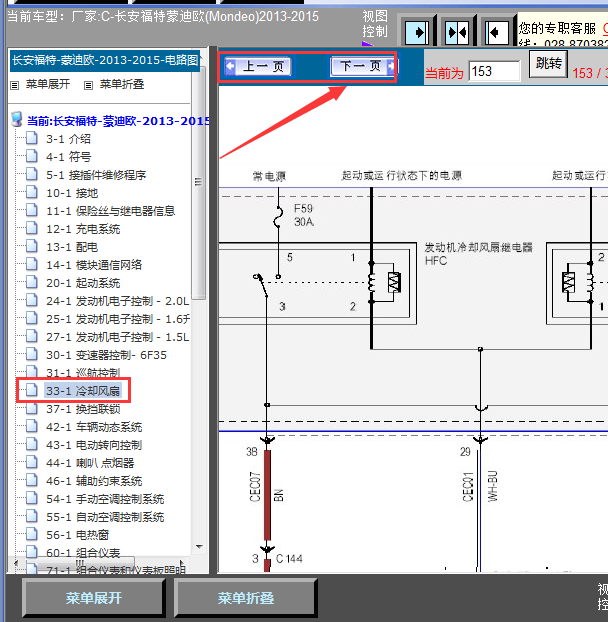The image size is (608, 622).
Task: Open tree item 60-1 组合仪表
Action: 83,553
